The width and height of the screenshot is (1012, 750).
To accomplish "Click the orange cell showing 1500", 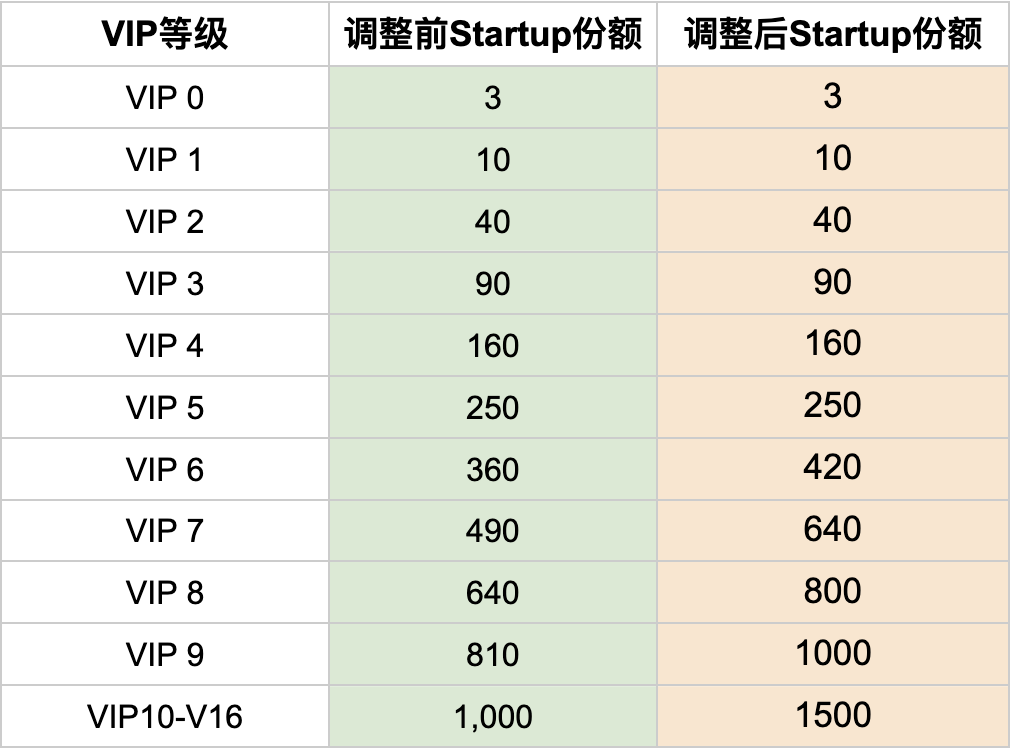I will coord(833,715).
